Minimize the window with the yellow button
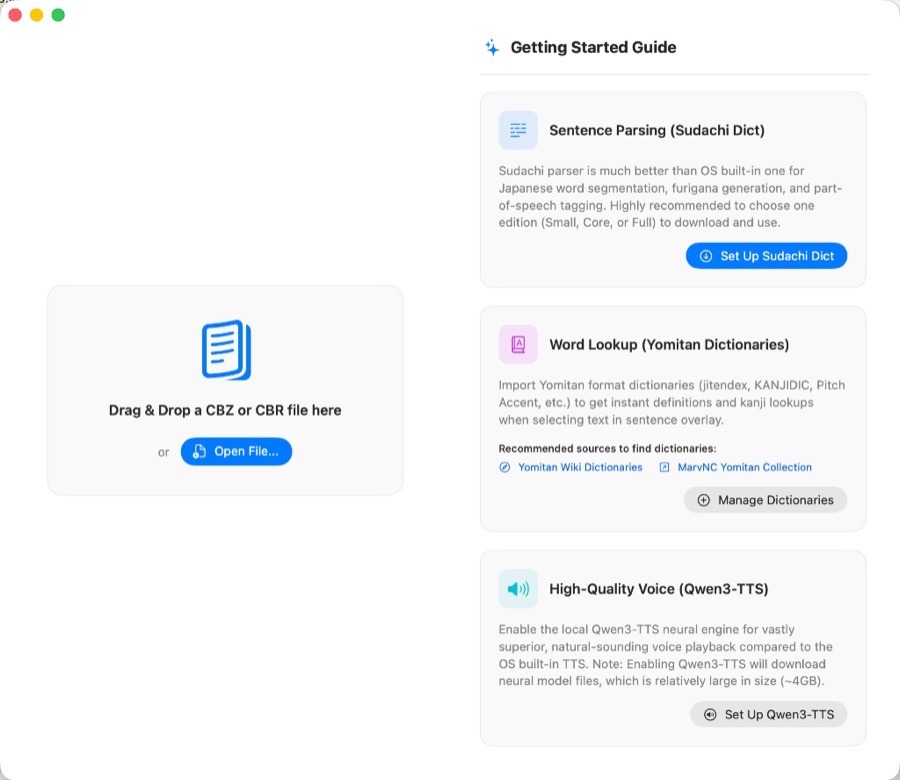 pyautogui.click(x=37, y=15)
